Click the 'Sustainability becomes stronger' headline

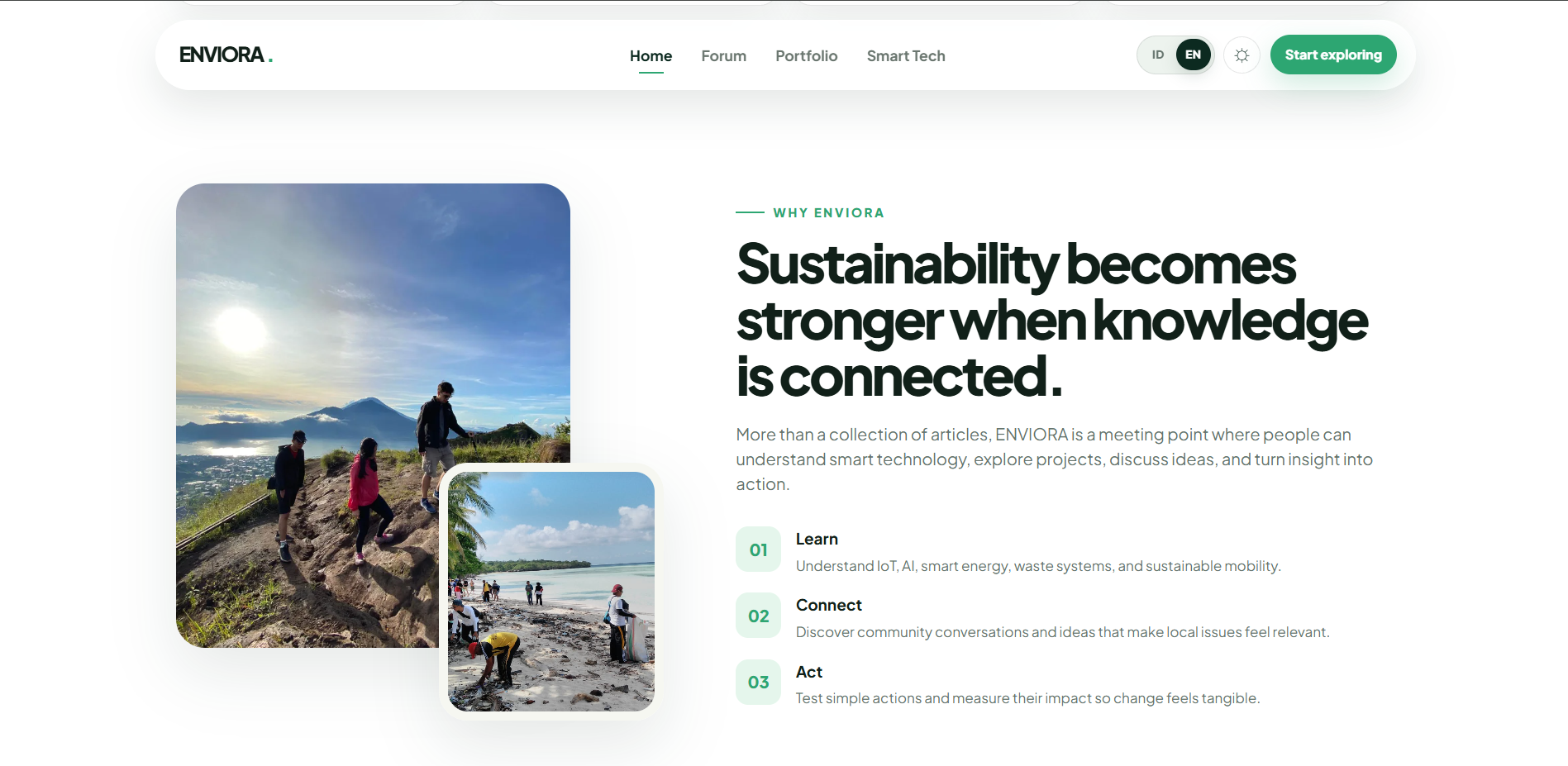coord(1051,320)
